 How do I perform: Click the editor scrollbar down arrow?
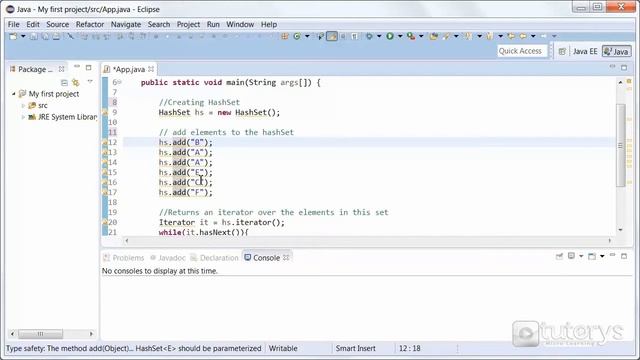click(620, 230)
